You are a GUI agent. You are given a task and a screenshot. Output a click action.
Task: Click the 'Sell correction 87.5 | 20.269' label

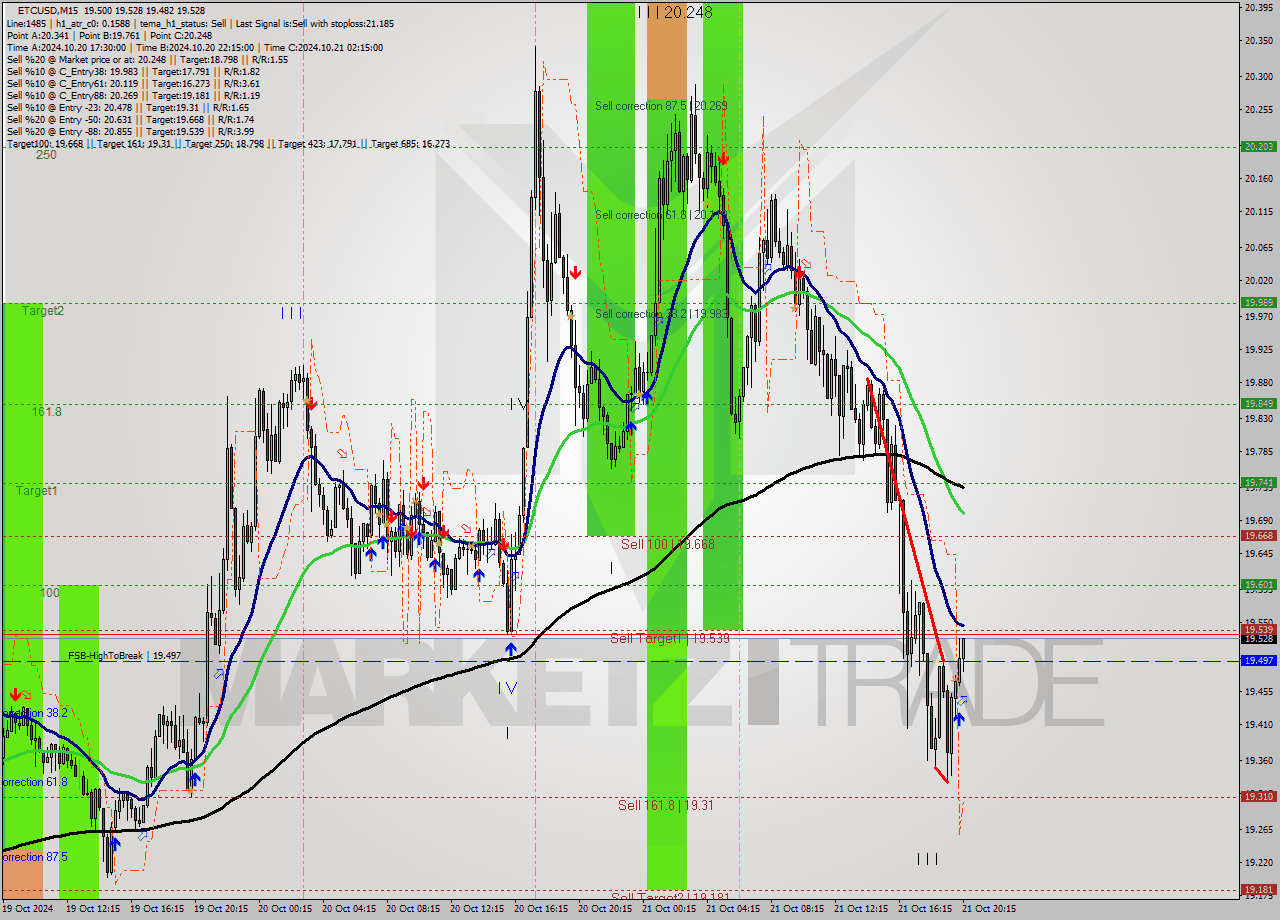pos(661,105)
